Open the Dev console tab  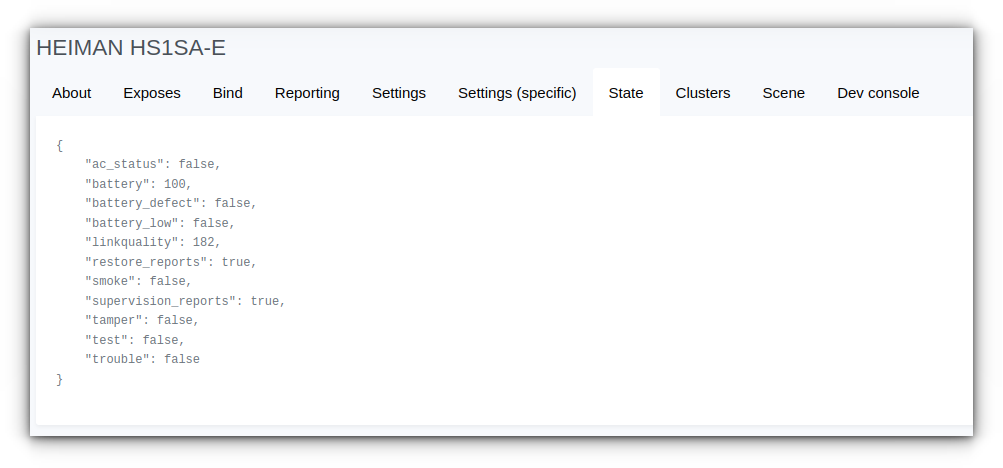pos(878,93)
